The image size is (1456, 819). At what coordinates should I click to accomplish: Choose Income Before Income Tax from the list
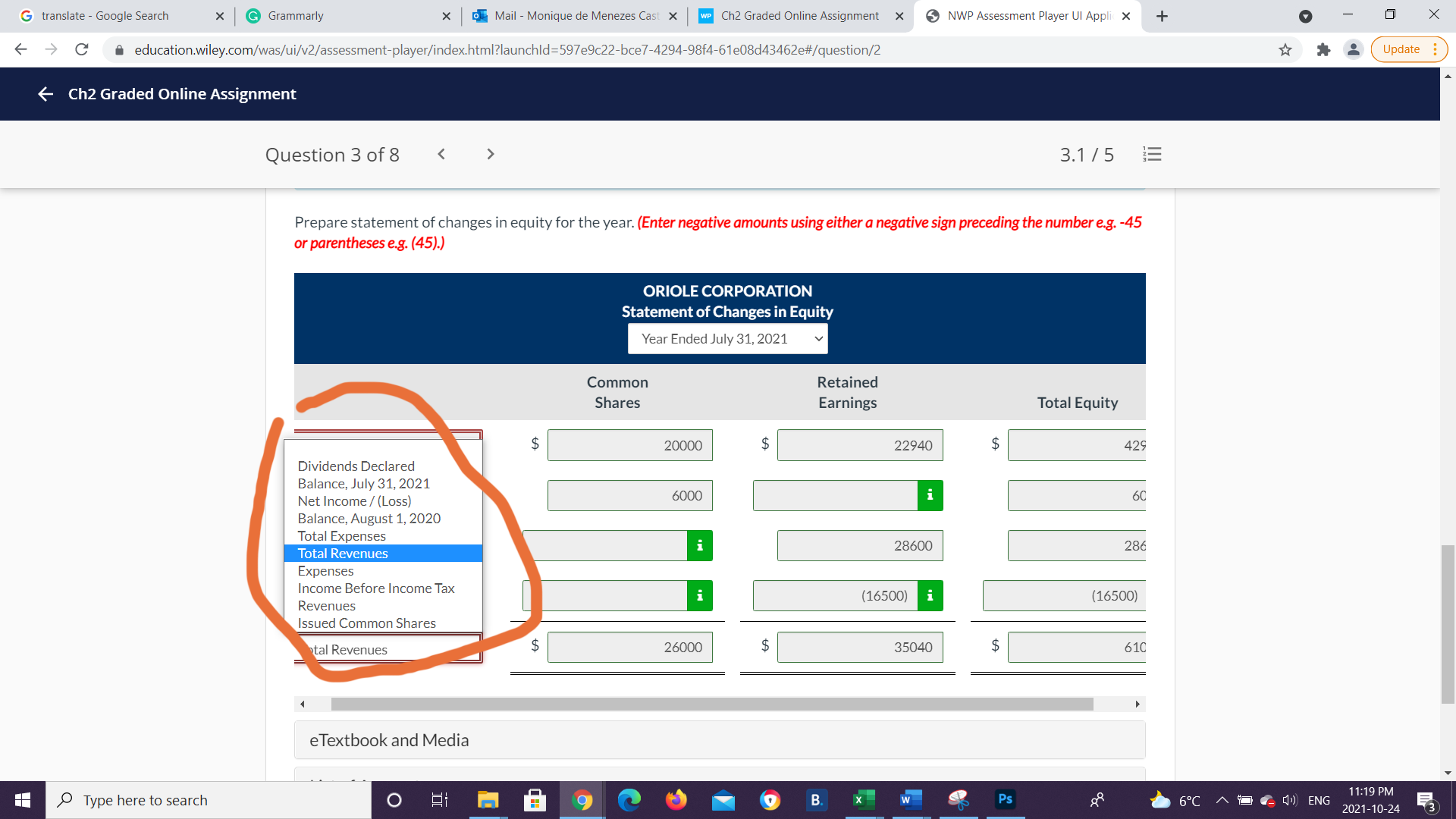click(x=376, y=588)
